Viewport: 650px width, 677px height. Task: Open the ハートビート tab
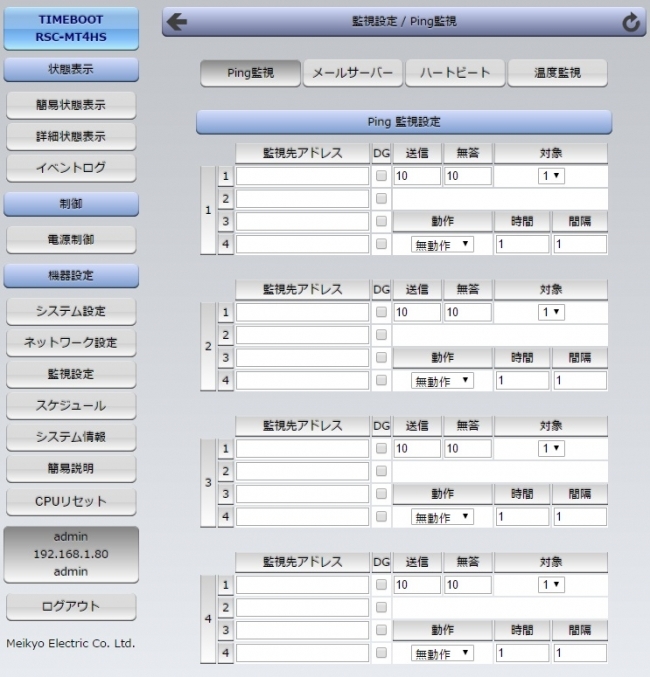pyautogui.click(x=454, y=73)
